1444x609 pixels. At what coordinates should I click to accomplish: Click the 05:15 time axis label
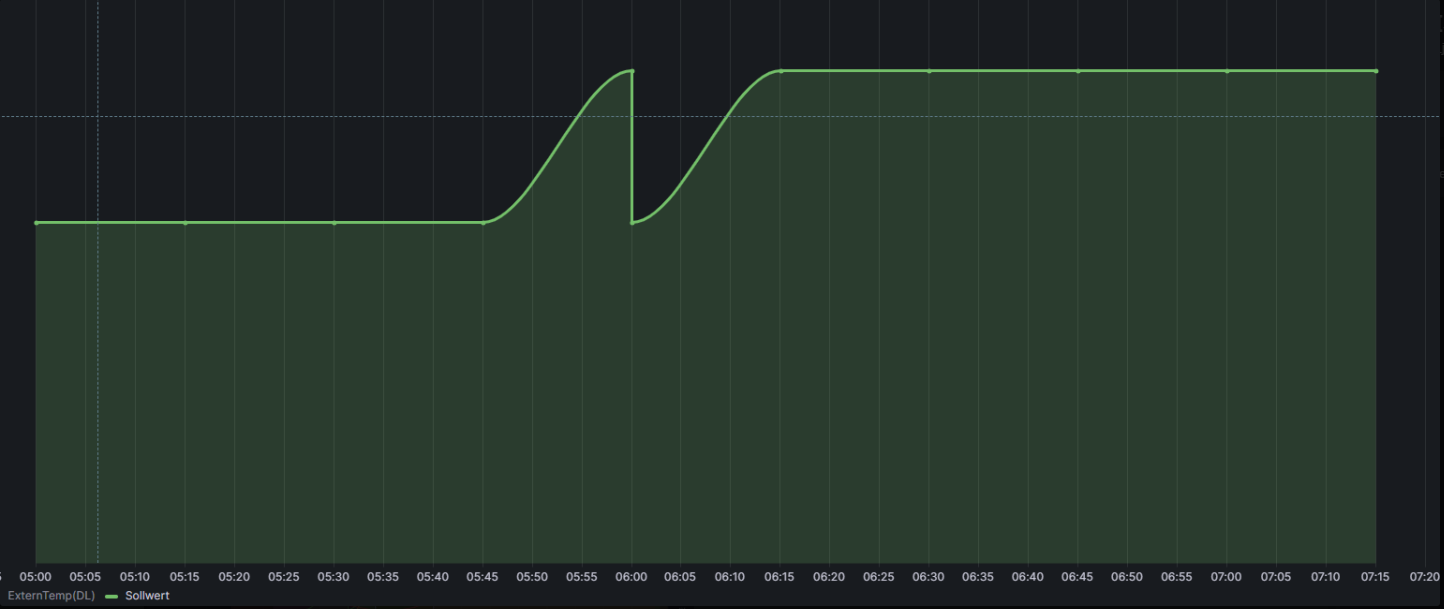[x=185, y=577]
